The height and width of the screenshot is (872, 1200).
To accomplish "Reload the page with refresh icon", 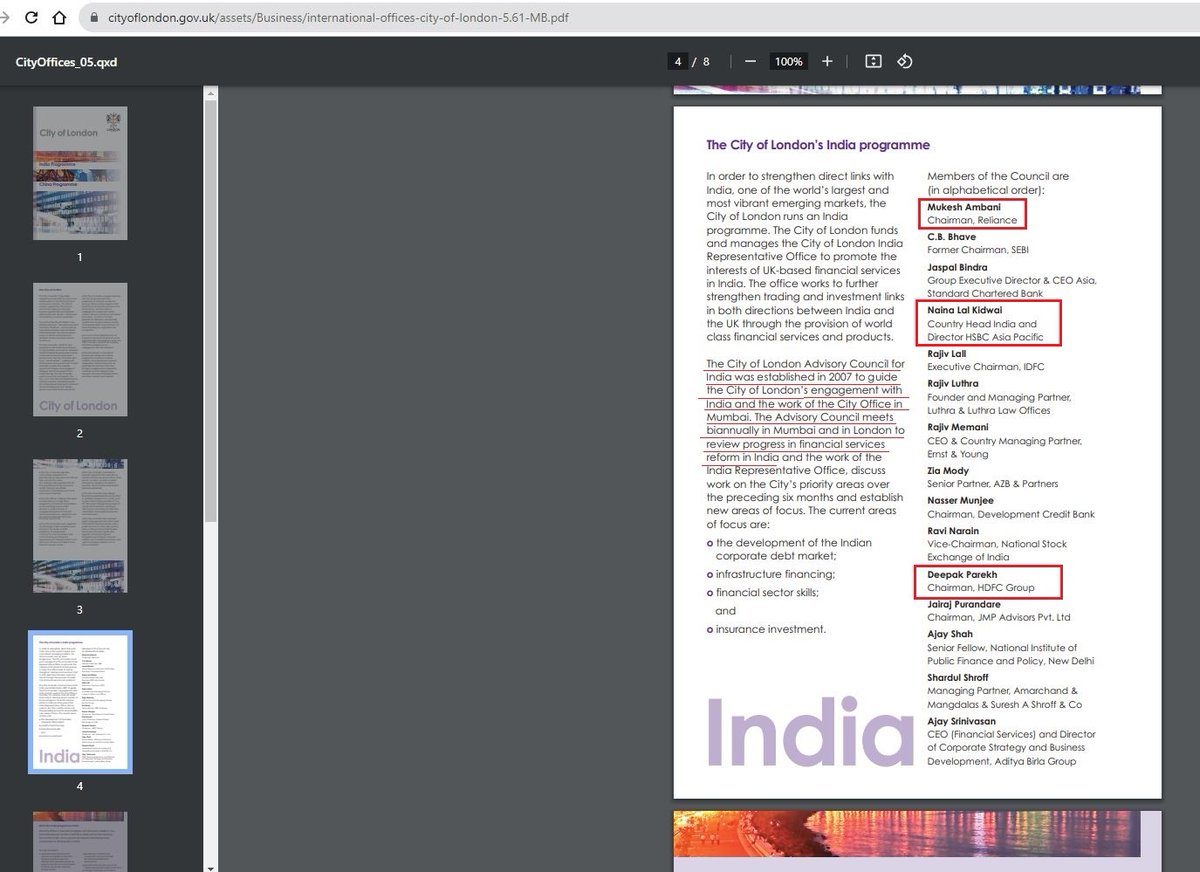I will point(33,18).
